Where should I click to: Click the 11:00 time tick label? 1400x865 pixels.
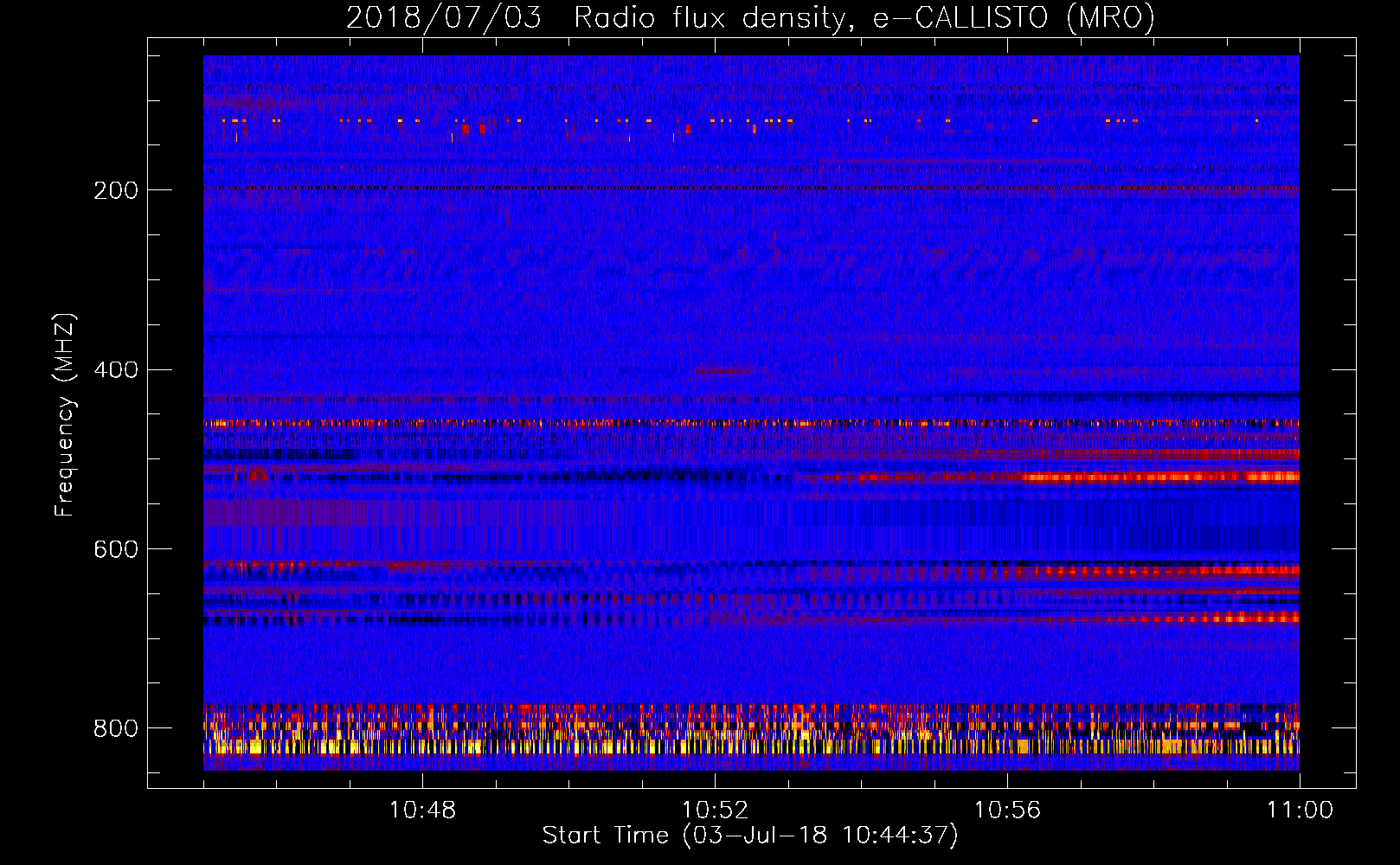pos(1300,811)
